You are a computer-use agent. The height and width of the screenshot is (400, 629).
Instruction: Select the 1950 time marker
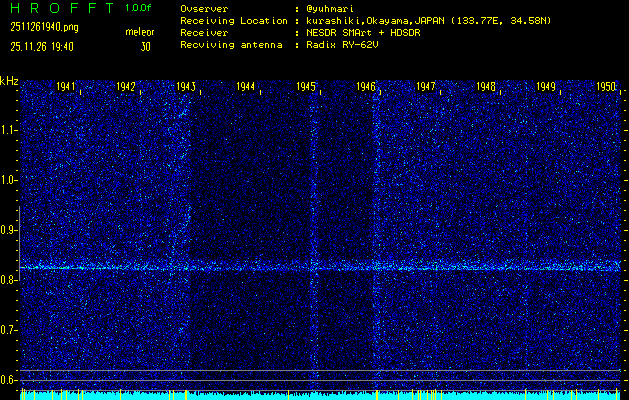[x=606, y=87]
